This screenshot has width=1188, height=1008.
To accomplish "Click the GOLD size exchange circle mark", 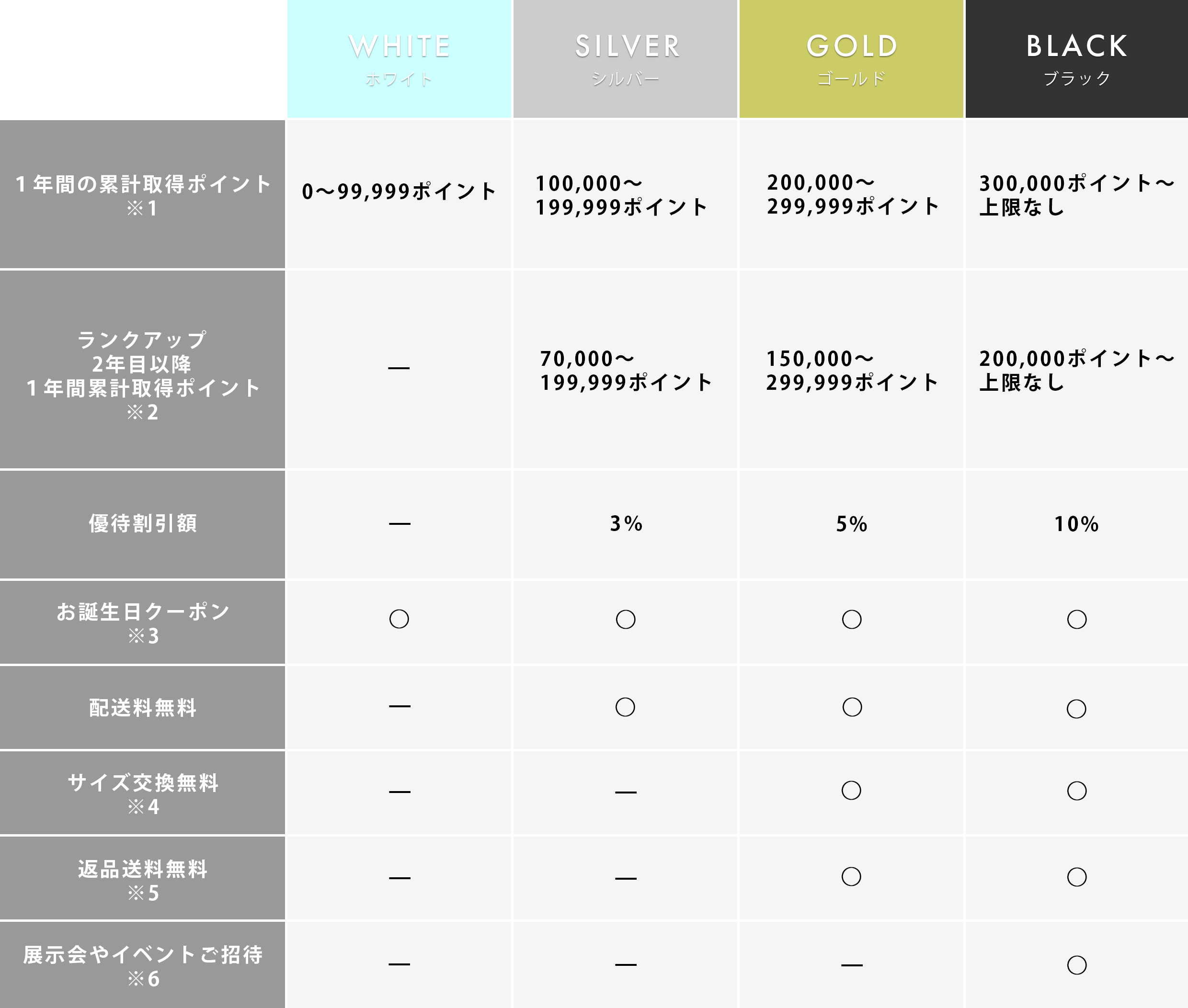I will (851, 790).
